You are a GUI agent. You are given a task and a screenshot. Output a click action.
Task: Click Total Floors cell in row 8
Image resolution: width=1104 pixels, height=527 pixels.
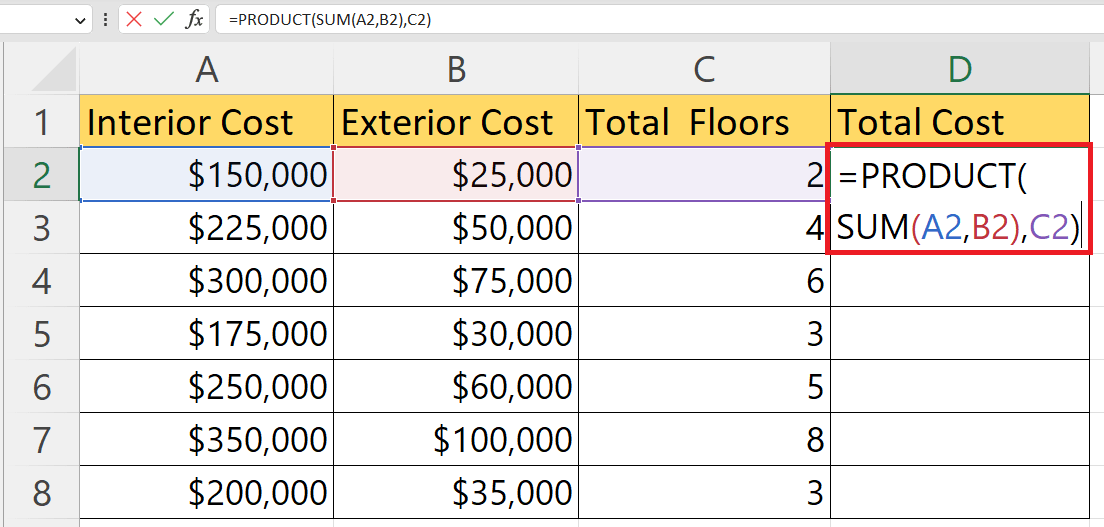click(704, 492)
